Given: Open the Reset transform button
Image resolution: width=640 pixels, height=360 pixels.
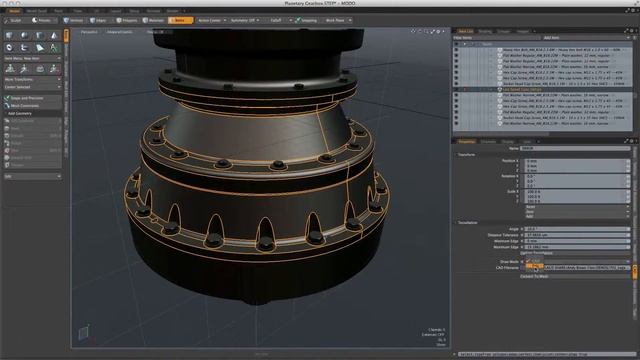Looking at the screenshot, I should pyautogui.click(x=577, y=207).
